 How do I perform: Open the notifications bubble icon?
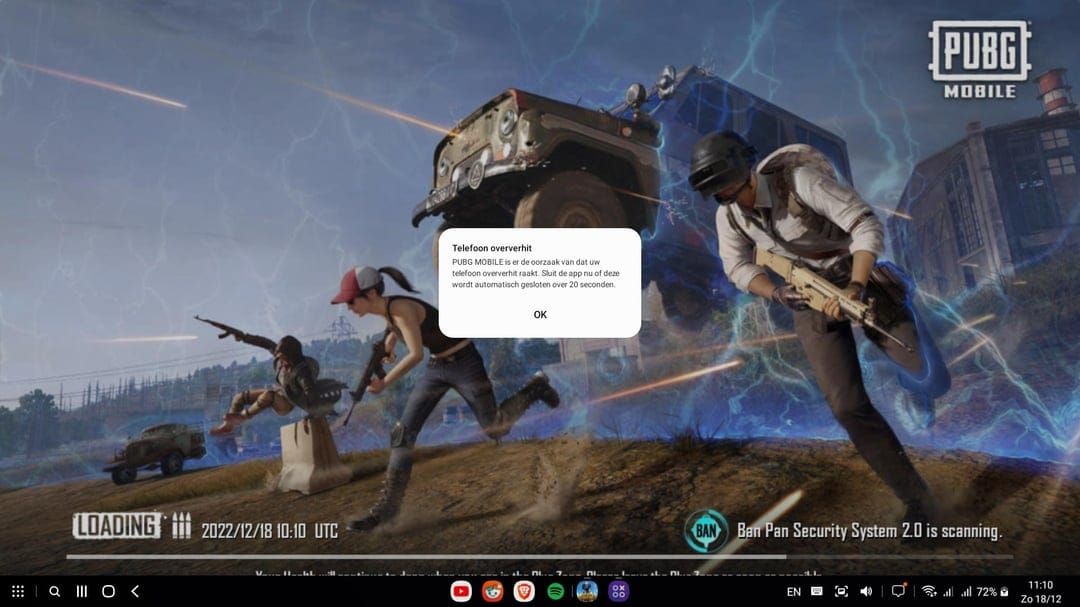(898, 591)
